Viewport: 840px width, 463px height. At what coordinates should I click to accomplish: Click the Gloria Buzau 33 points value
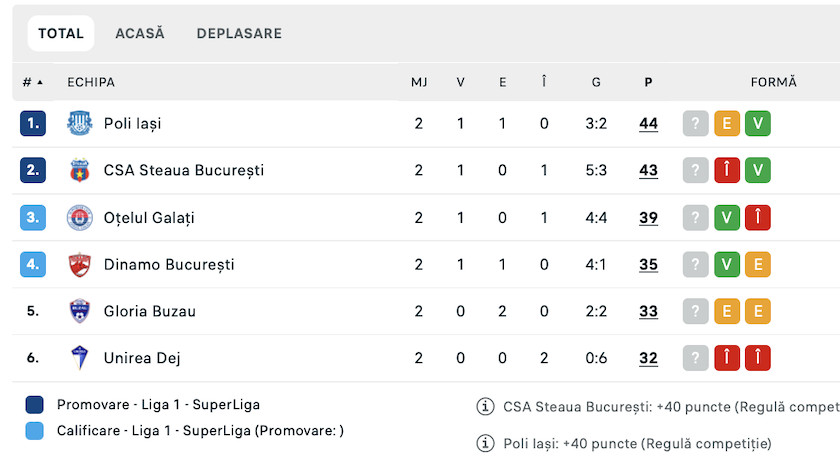[x=648, y=312]
